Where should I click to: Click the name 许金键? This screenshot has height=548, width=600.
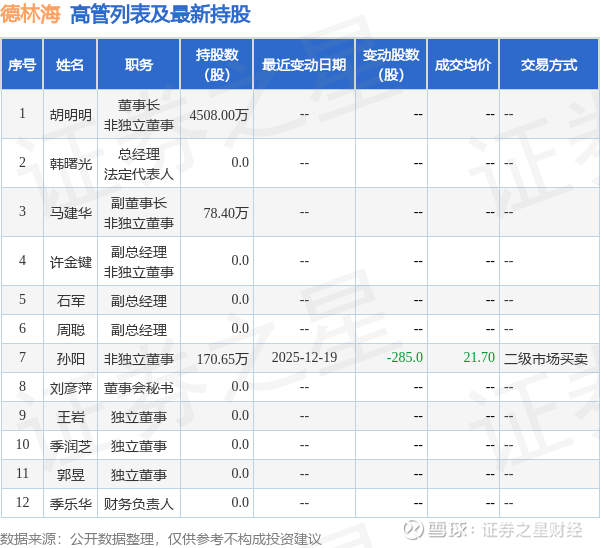(71, 262)
